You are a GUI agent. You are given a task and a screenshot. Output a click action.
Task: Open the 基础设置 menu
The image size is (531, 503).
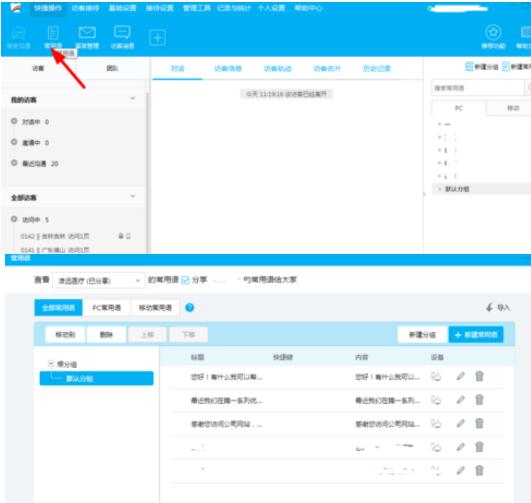(x=122, y=8)
